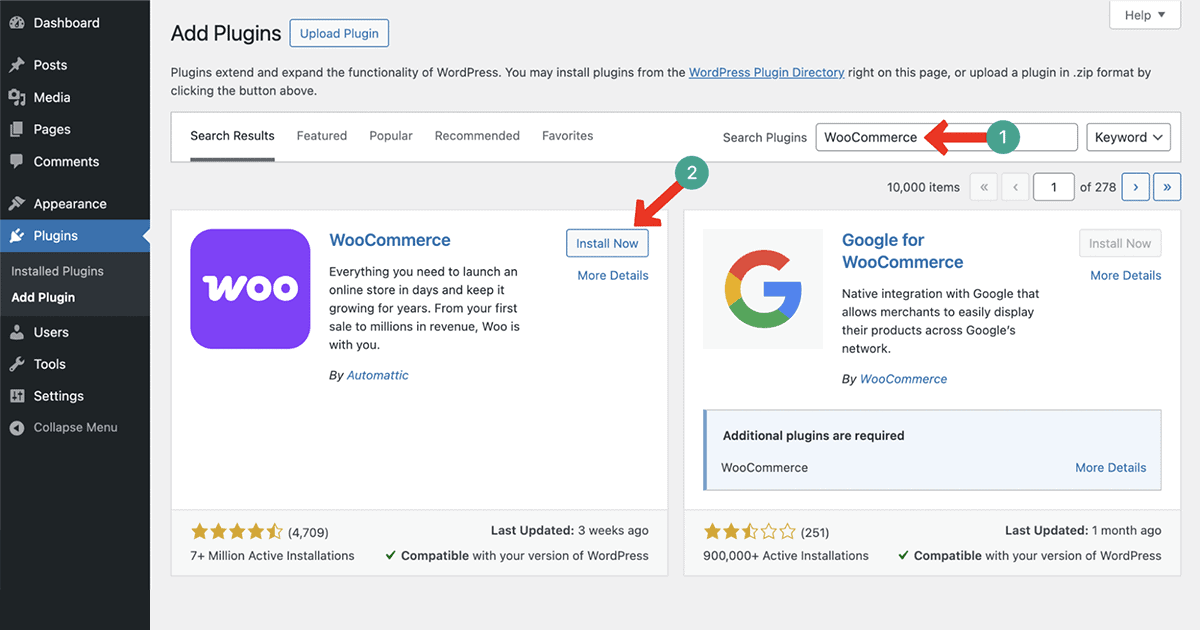Open the WordPress Plugin Directory link
This screenshot has width=1200, height=630.
[766, 72]
